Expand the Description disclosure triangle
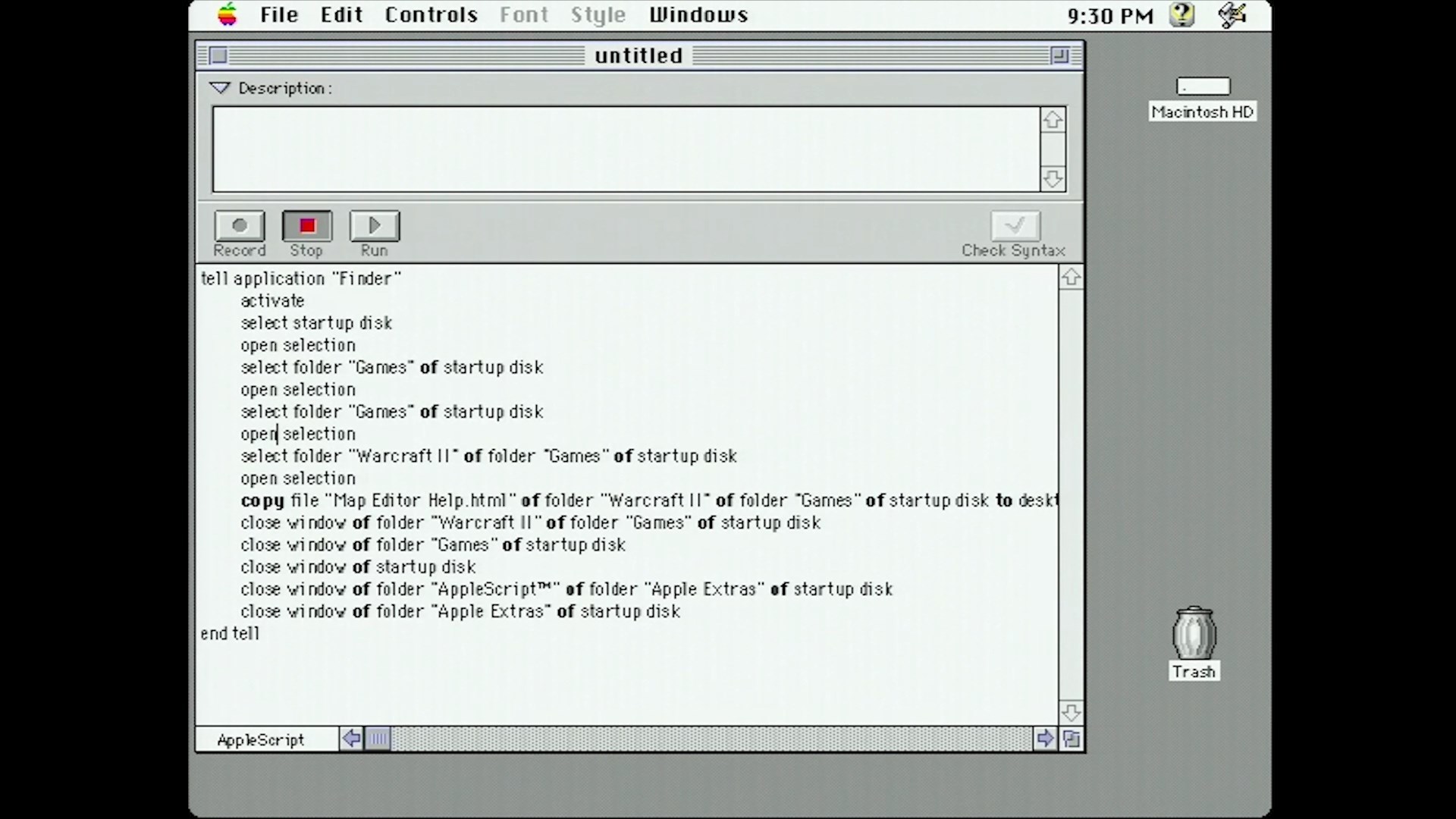This screenshot has height=819, width=1456. click(x=219, y=88)
